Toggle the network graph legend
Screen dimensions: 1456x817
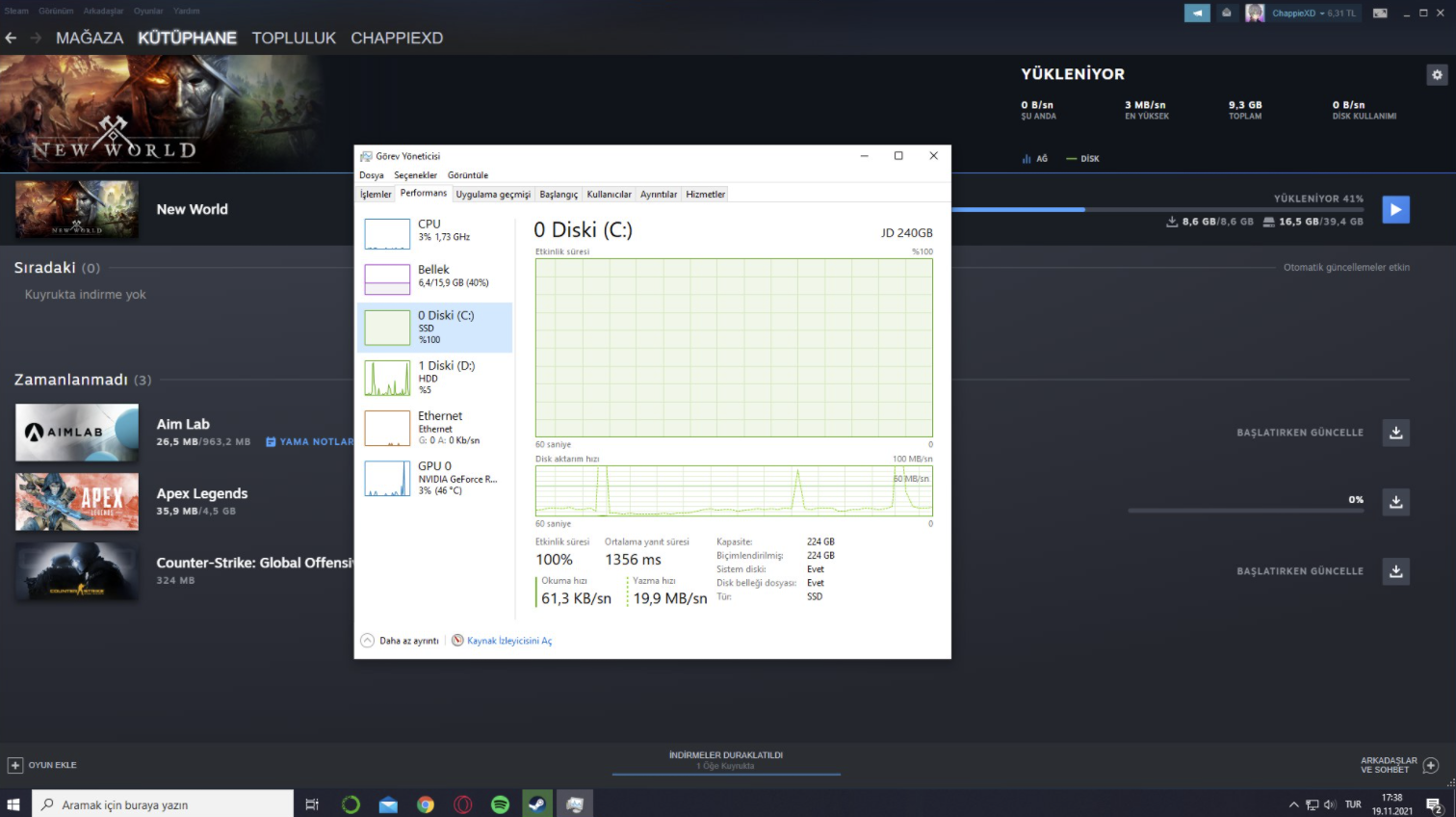(1035, 159)
